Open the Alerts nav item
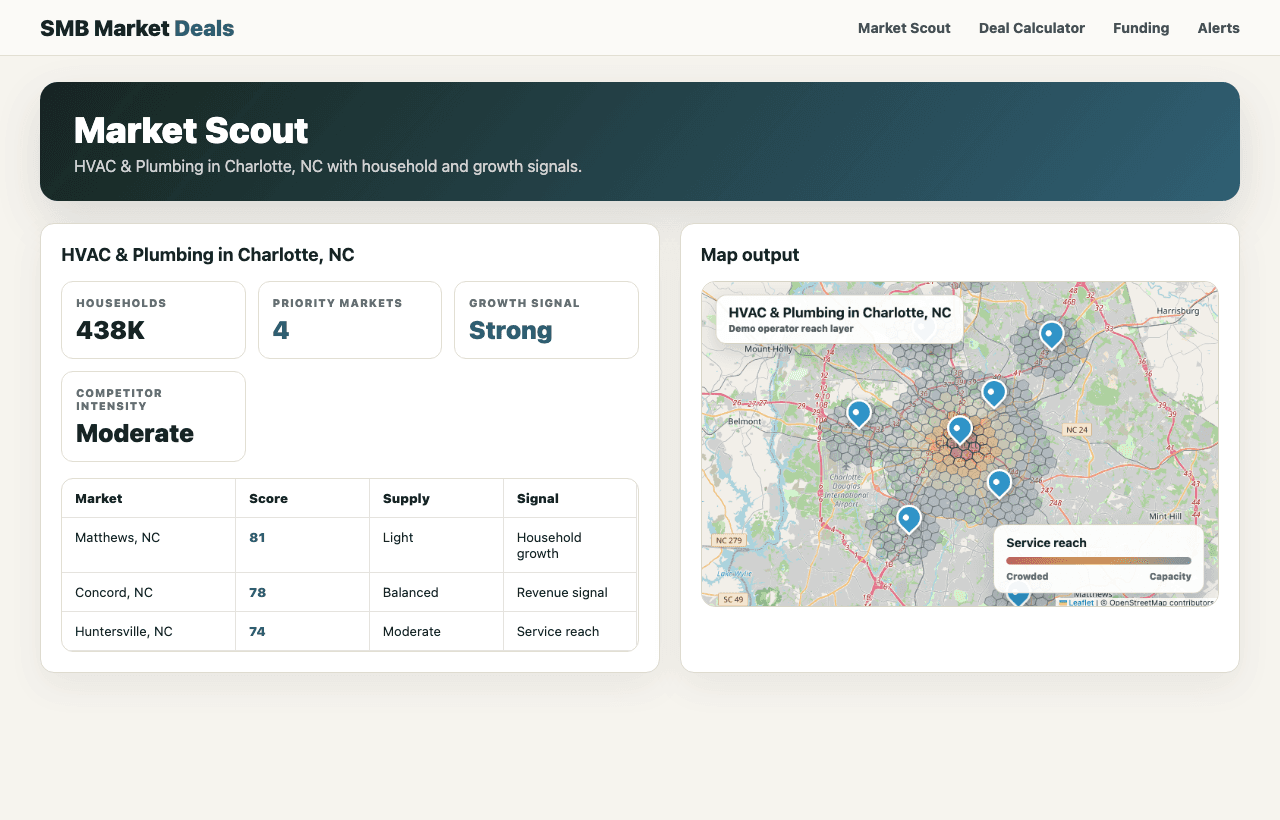Viewport: 1280px width, 820px height. [1219, 28]
